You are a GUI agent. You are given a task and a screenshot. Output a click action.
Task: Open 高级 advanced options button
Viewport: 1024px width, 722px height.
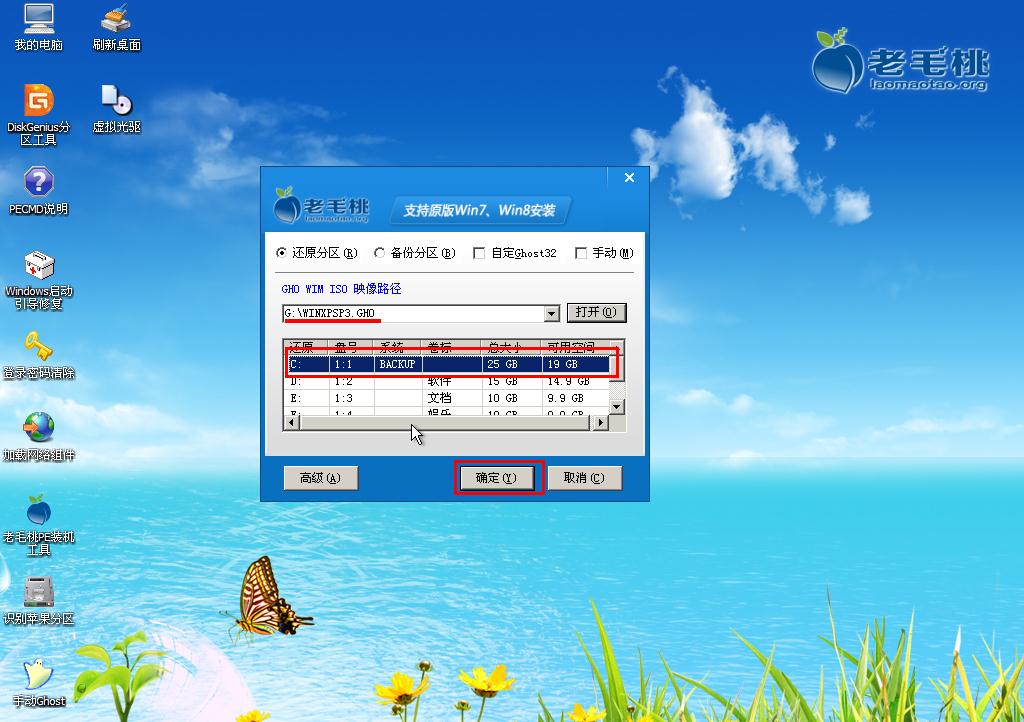(320, 478)
